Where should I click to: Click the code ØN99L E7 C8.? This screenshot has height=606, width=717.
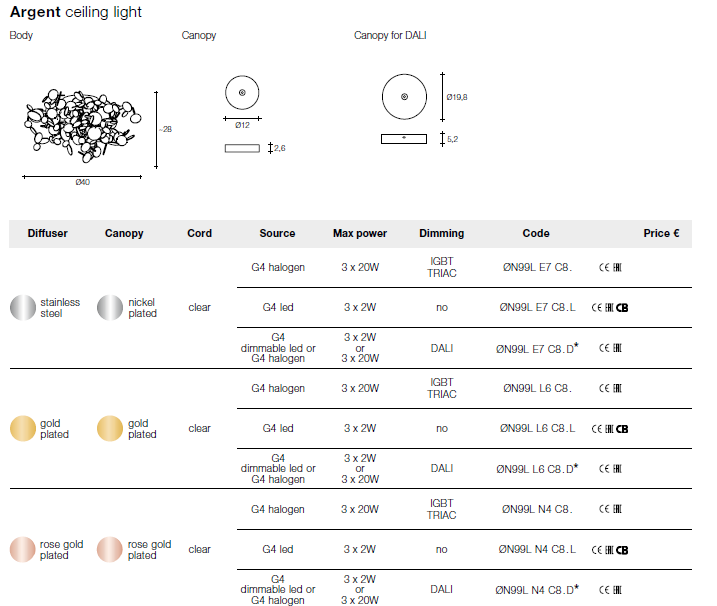coord(537,268)
